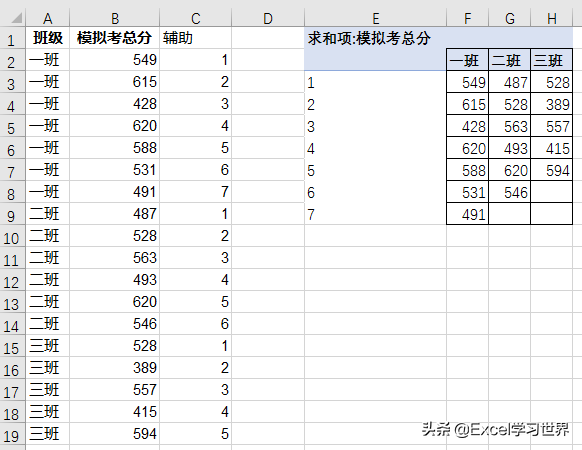Select cell B2 with score 549
582x450 pixels.
[114, 60]
